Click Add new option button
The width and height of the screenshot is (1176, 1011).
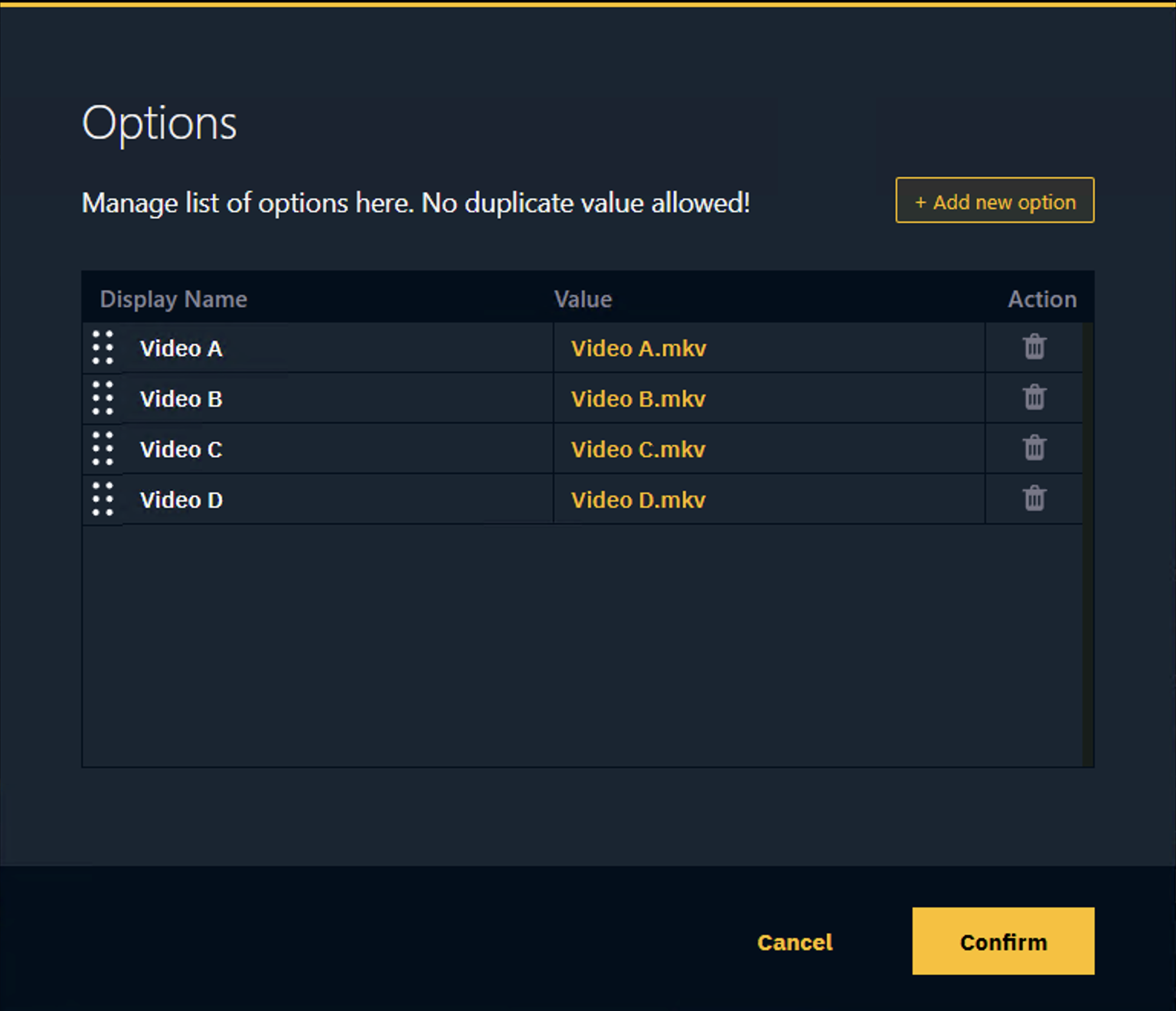pyautogui.click(x=995, y=201)
